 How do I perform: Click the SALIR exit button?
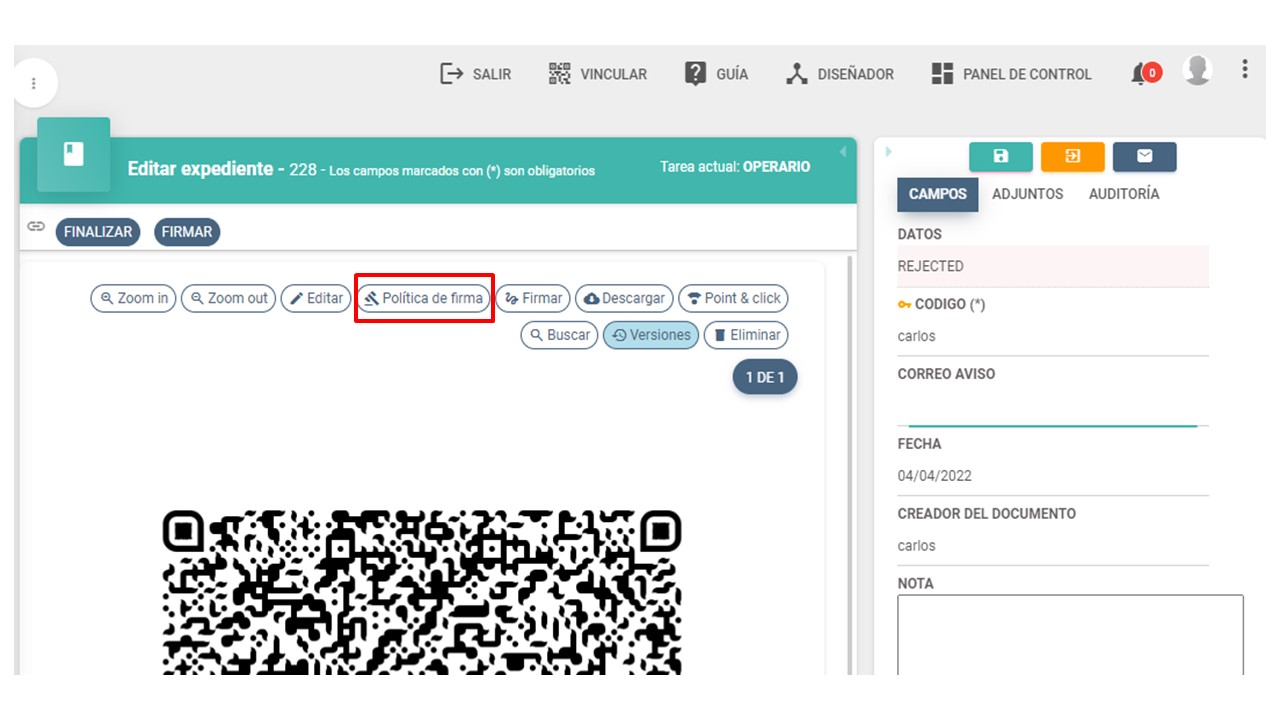[476, 74]
